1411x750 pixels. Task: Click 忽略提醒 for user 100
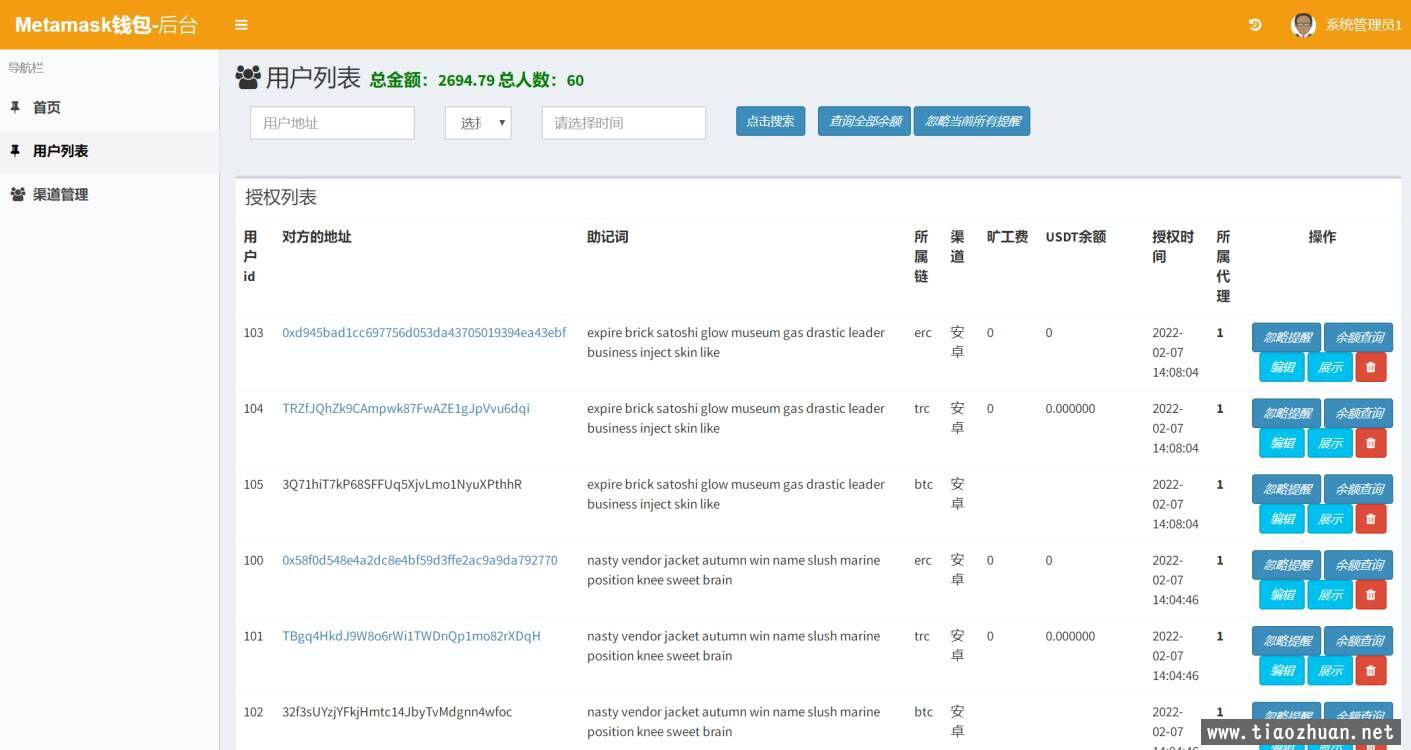(x=1286, y=565)
